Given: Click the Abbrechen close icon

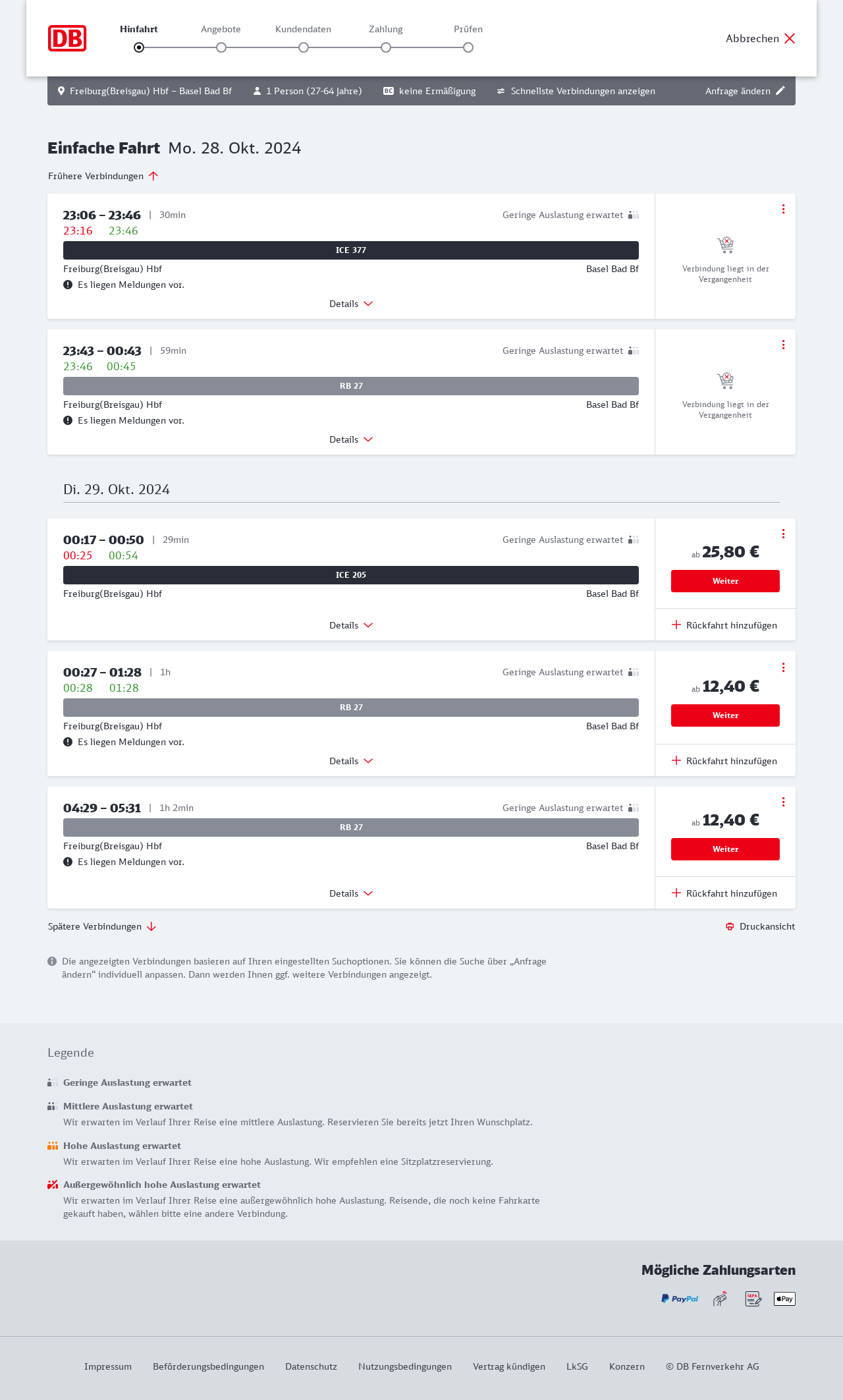Looking at the screenshot, I should [x=790, y=38].
